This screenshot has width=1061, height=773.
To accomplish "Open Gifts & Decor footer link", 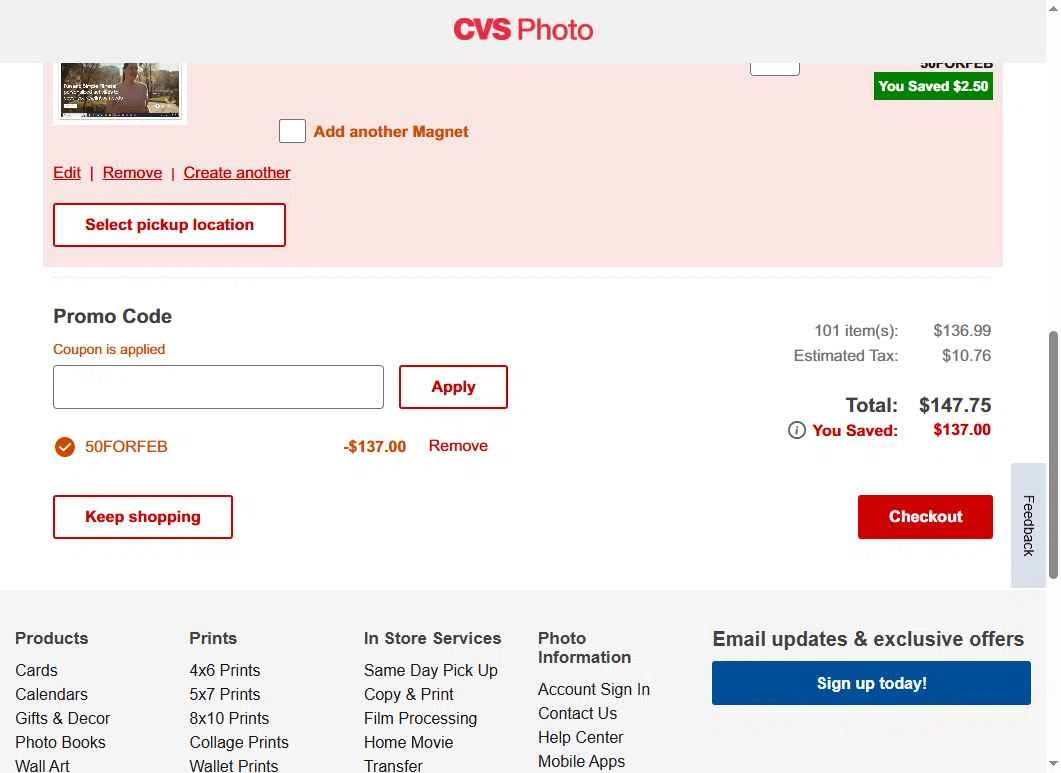I will click(x=62, y=718).
